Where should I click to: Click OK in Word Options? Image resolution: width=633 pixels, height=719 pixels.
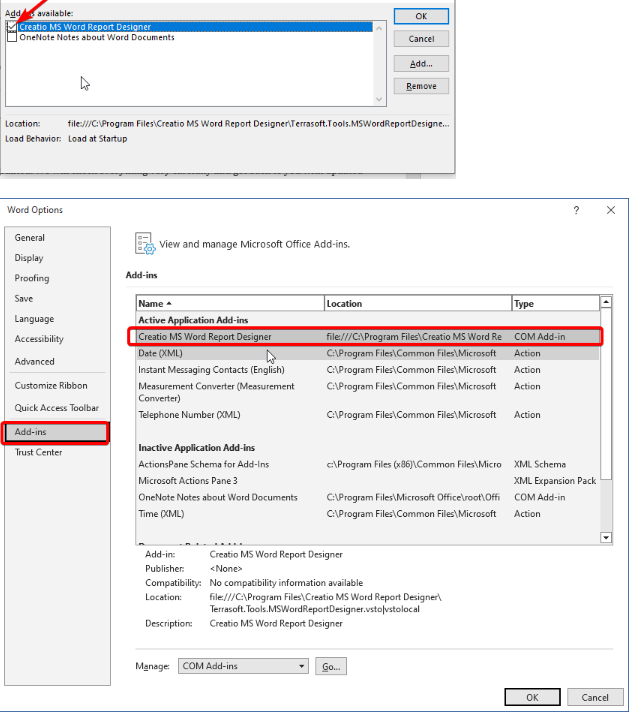[x=532, y=697]
